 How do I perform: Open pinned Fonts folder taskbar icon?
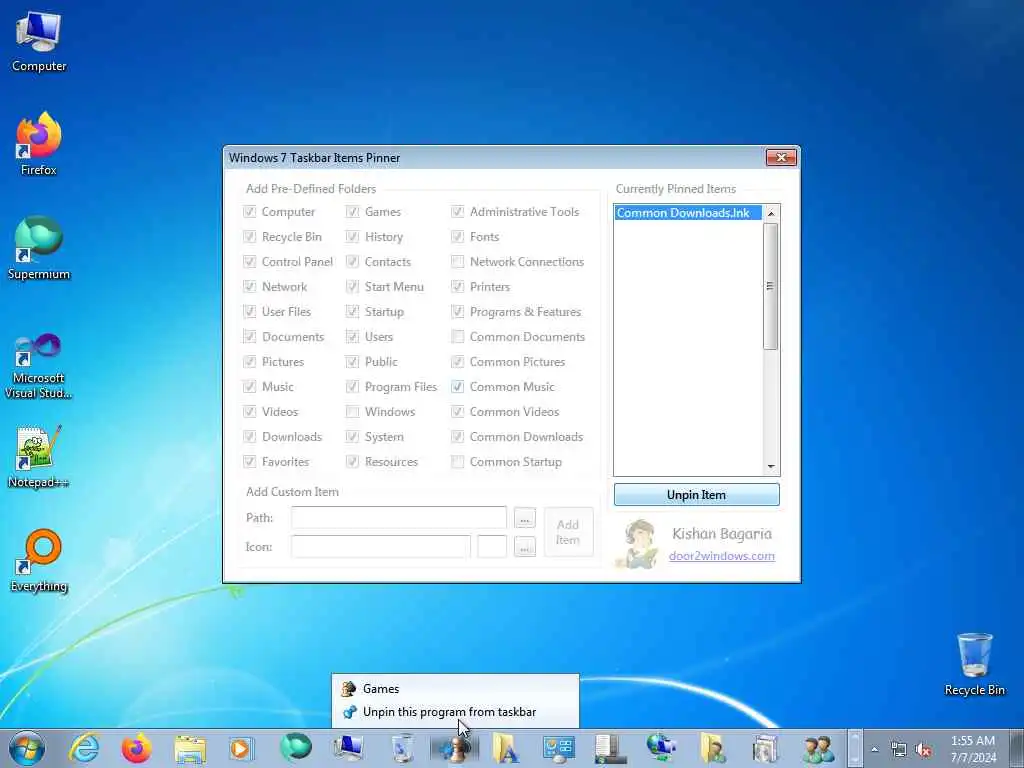(506, 748)
